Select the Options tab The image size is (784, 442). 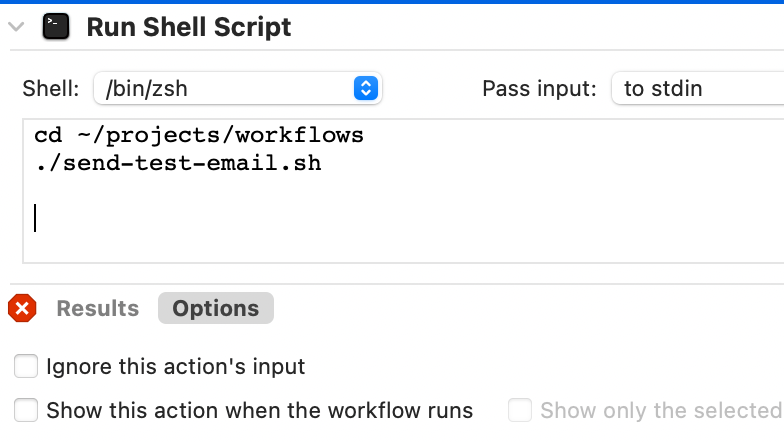point(216,308)
